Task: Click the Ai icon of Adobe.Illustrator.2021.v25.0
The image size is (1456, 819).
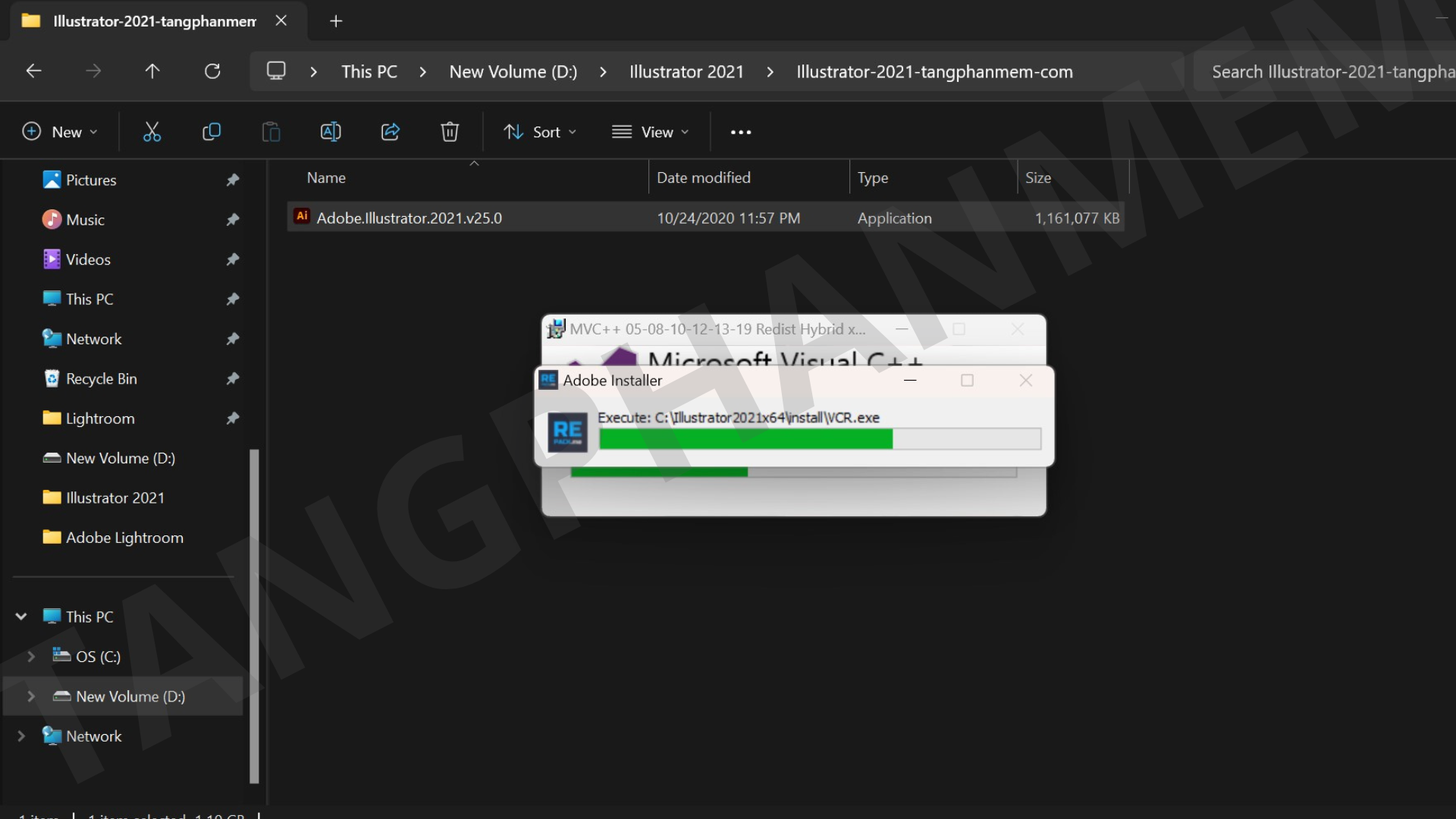Action: [302, 217]
